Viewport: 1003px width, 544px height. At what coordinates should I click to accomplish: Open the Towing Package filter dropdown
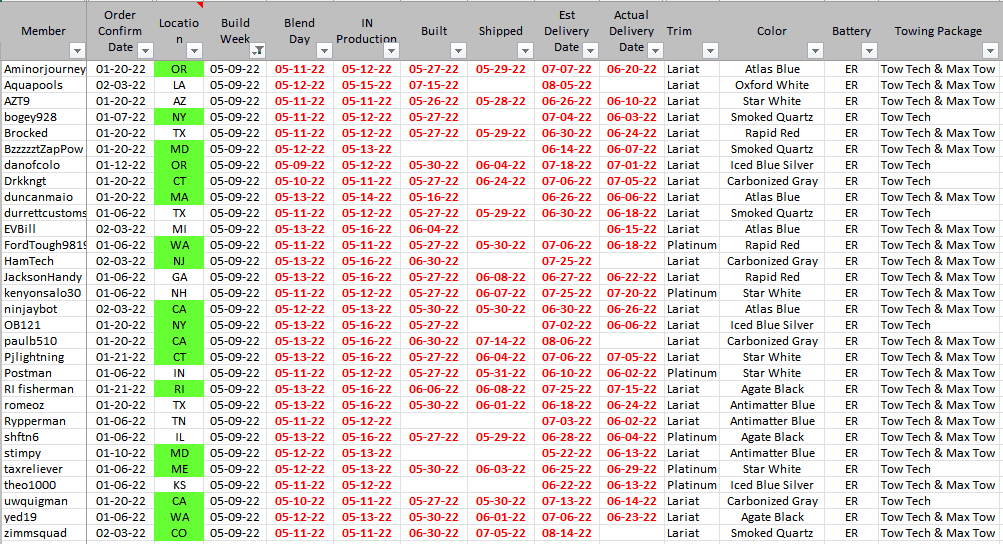tap(991, 50)
